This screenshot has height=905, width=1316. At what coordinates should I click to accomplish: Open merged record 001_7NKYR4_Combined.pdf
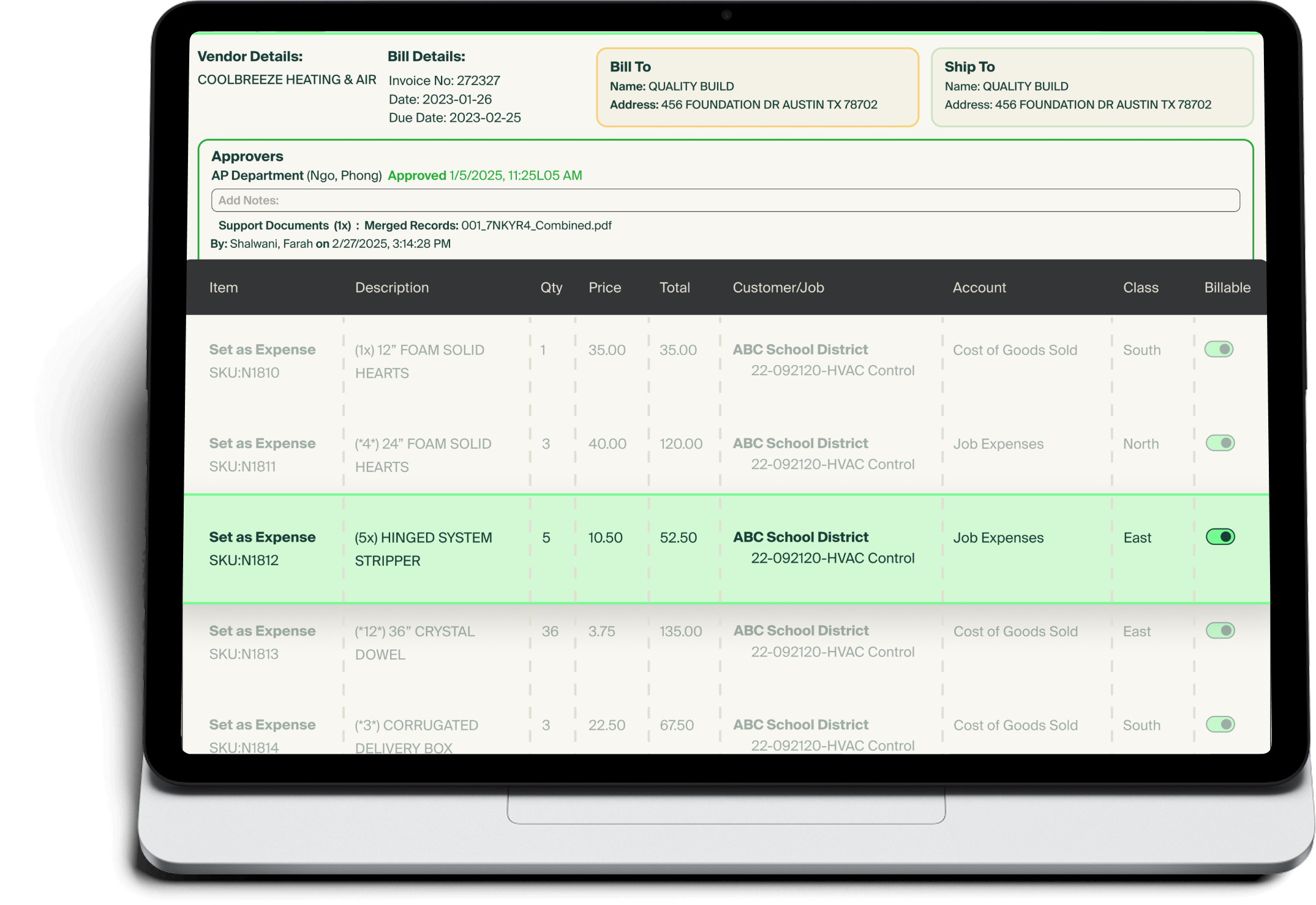536,225
